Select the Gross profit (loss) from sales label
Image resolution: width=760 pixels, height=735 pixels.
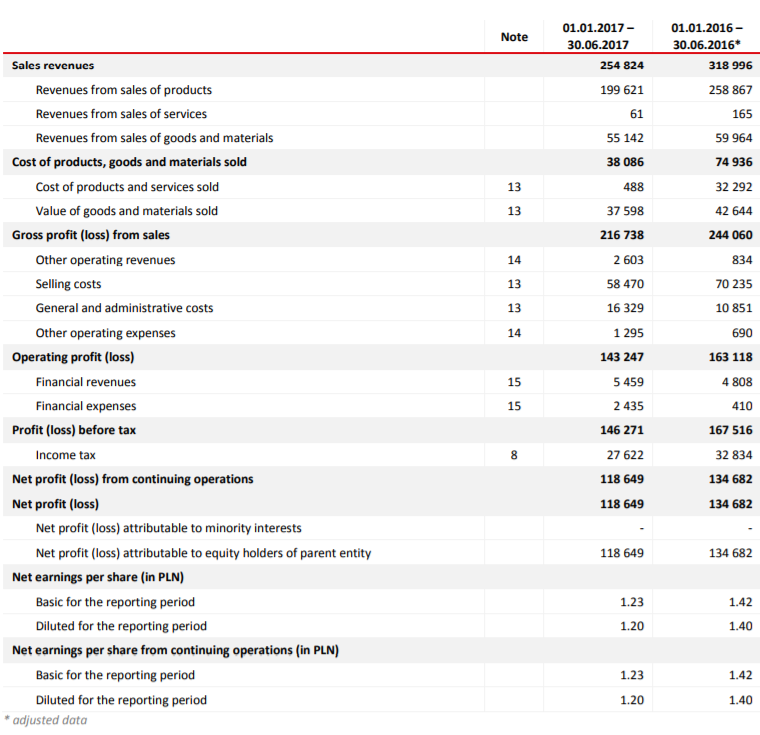click(x=91, y=235)
